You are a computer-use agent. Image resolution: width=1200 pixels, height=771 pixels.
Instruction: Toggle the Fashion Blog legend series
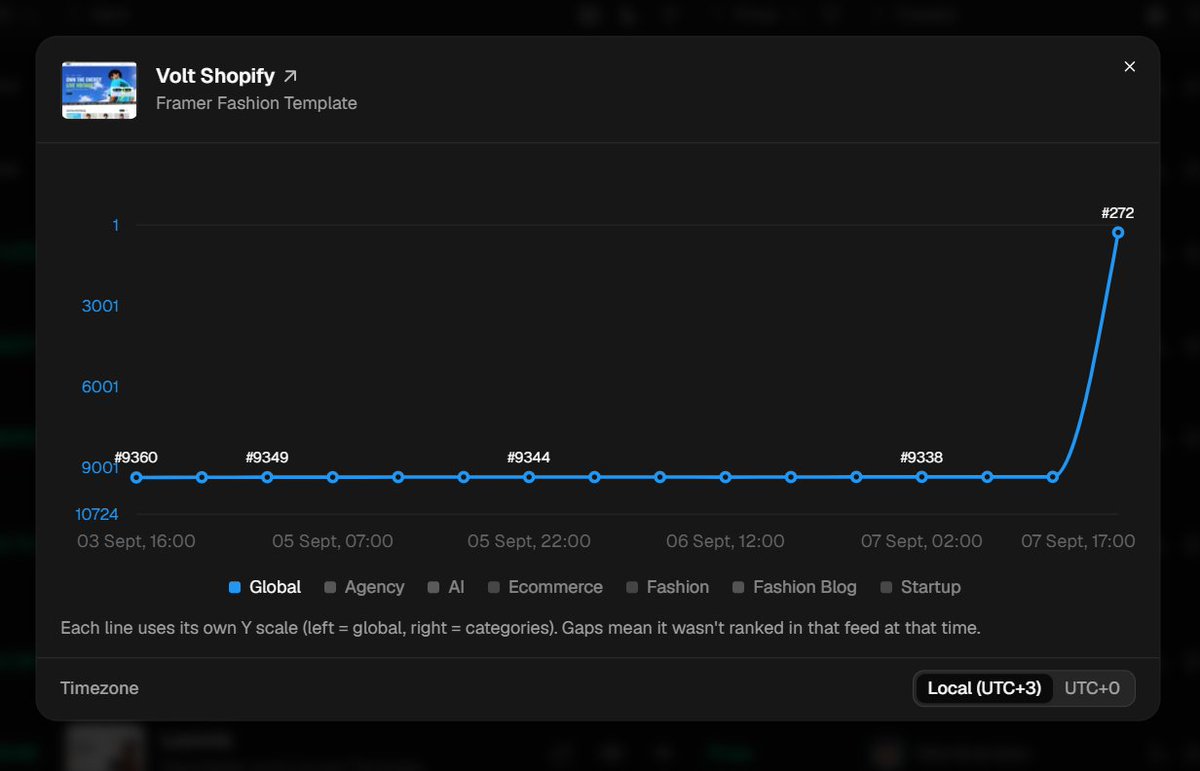pos(794,587)
